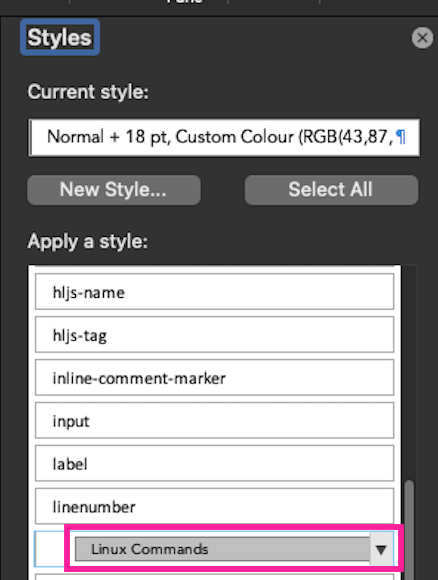Click the Current style text field

coord(224,137)
